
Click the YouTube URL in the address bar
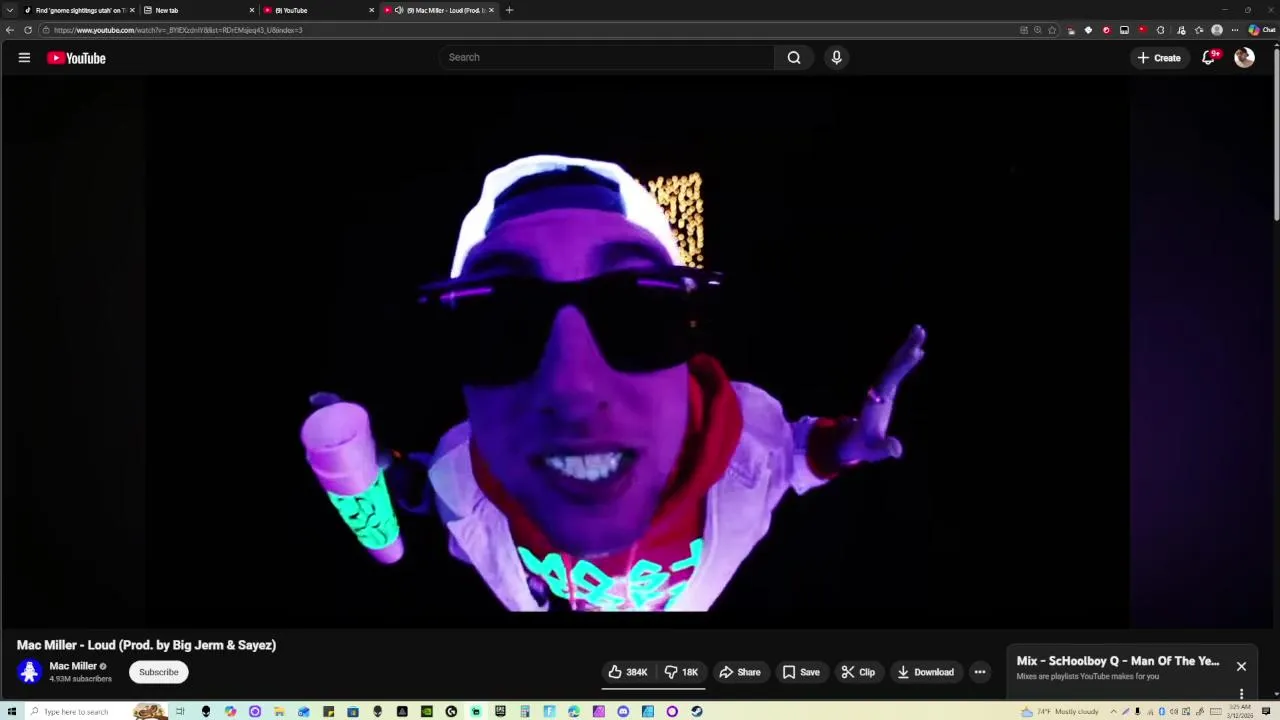click(178, 30)
